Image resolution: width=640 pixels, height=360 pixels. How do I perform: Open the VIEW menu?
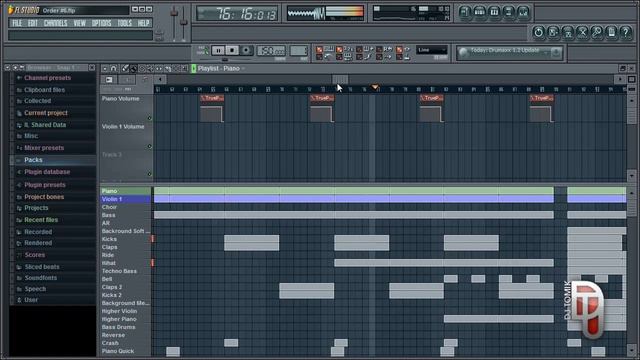pyautogui.click(x=80, y=23)
